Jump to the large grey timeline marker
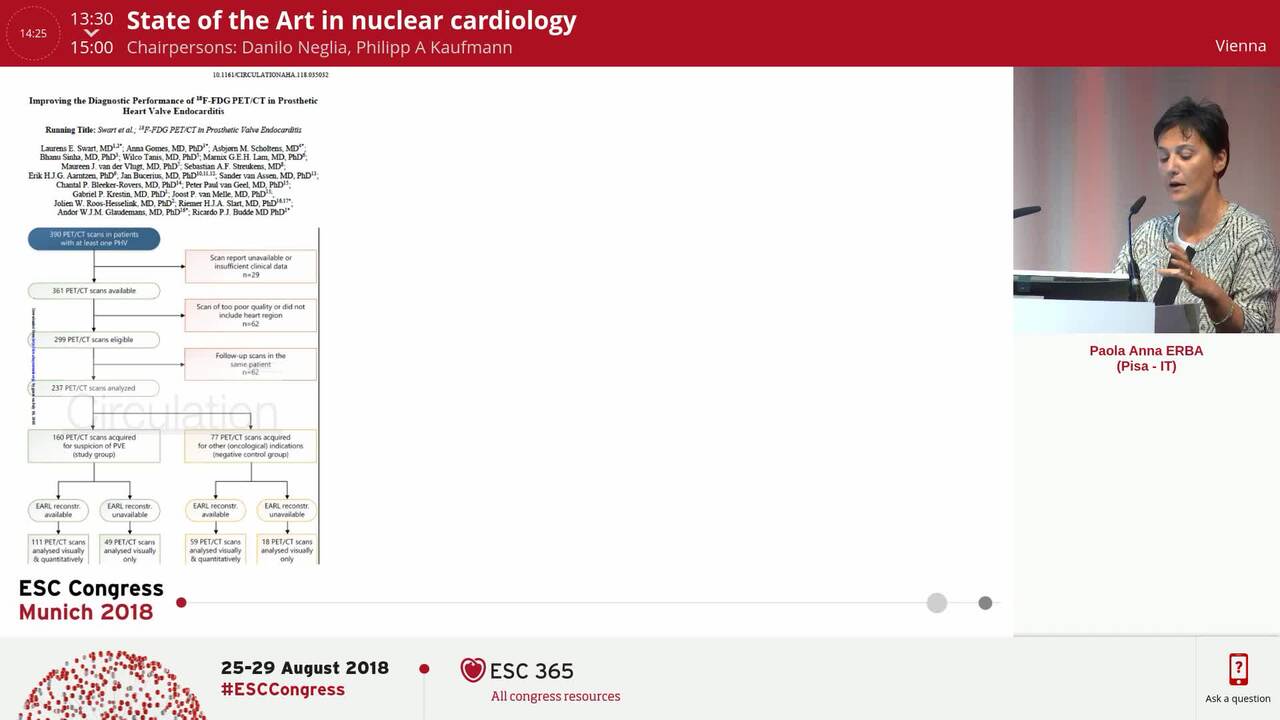The image size is (1280, 720). coord(937,602)
